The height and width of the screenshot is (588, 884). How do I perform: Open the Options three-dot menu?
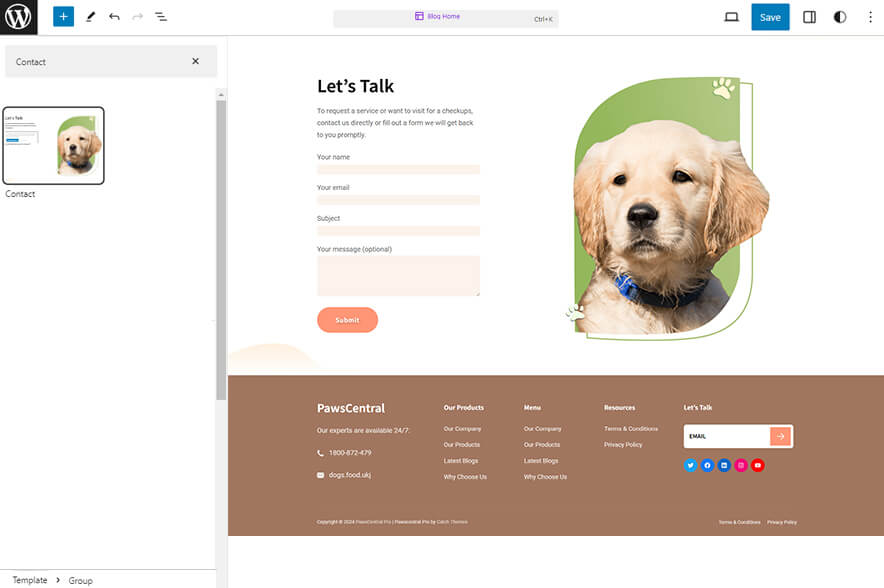871,17
